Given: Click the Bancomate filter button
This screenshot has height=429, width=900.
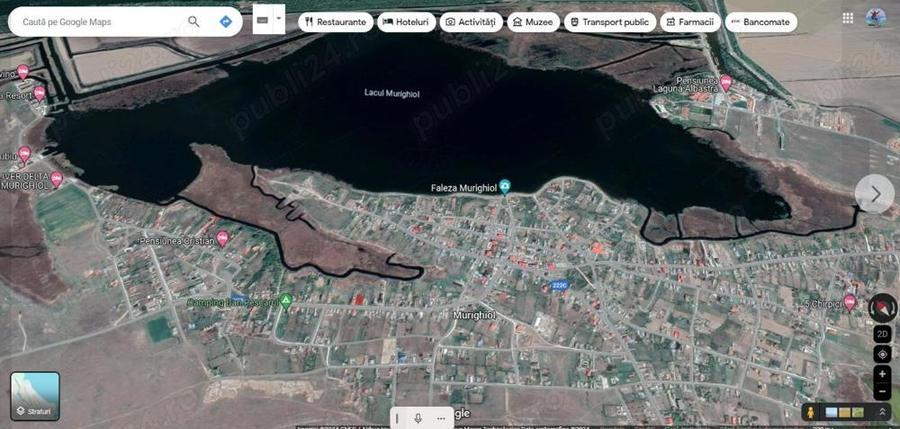Looking at the screenshot, I should 761,22.
